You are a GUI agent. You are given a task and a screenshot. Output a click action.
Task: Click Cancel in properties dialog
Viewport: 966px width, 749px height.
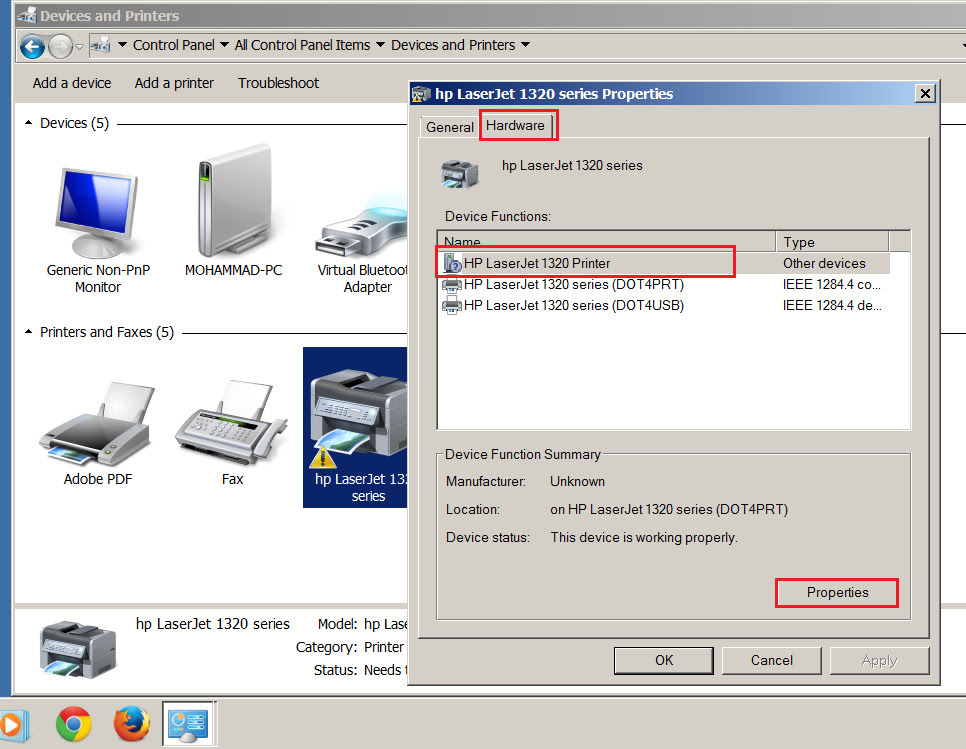click(771, 660)
